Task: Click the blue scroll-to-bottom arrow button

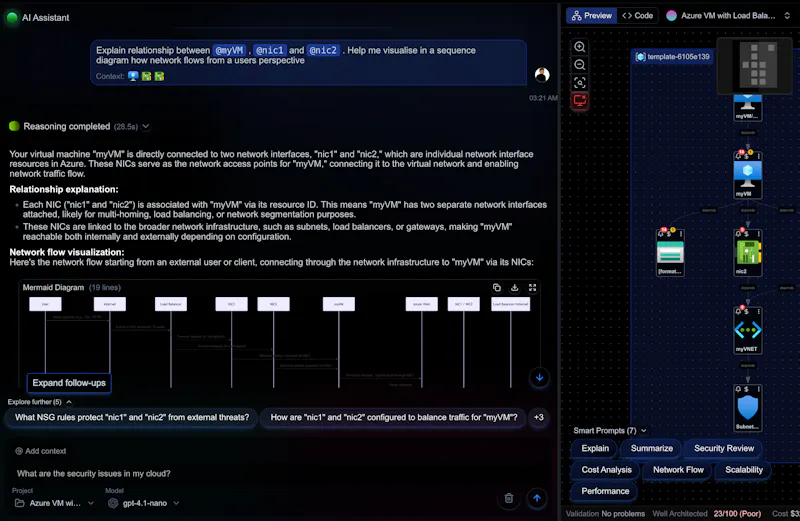Action: tap(539, 378)
